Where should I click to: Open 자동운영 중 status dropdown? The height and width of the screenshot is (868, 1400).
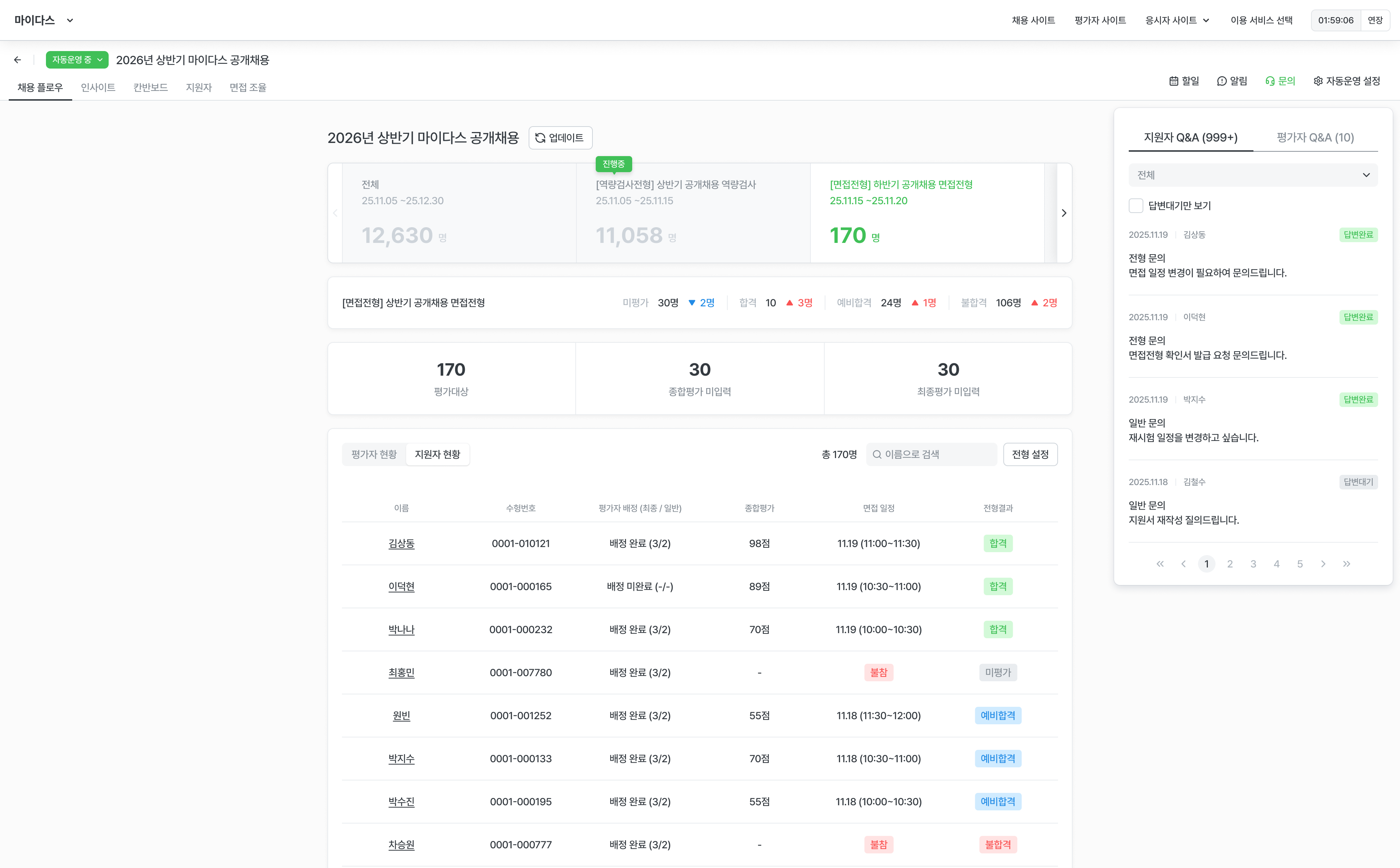[77, 60]
